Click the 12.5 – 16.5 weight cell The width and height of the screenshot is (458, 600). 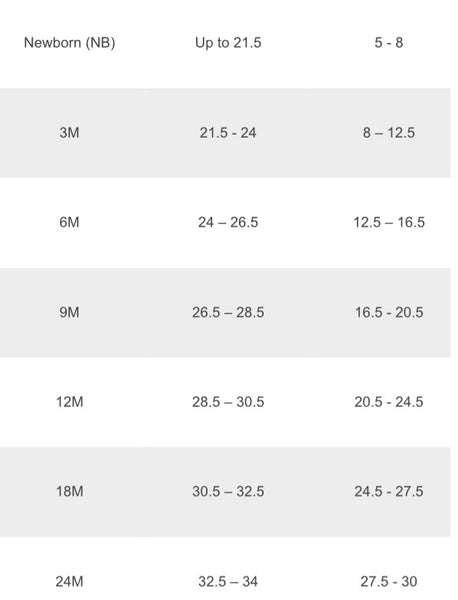pos(389,222)
